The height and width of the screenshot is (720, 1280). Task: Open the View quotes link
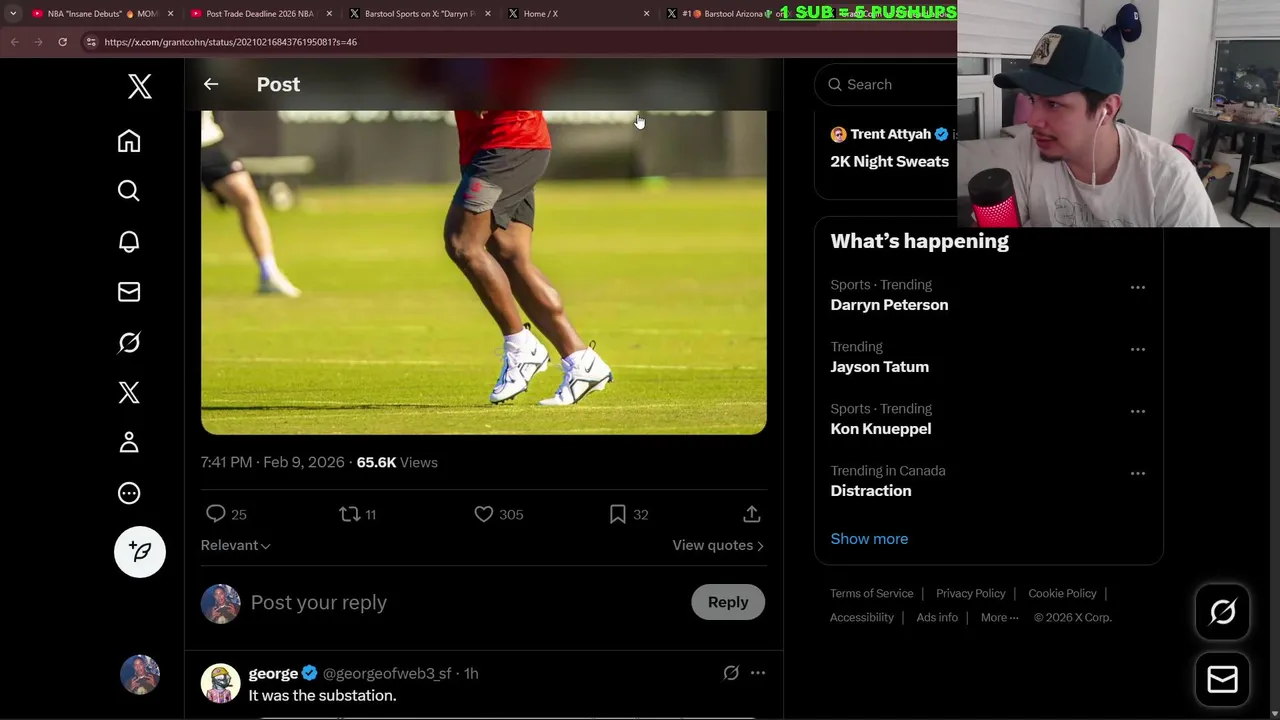coord(718,545)
